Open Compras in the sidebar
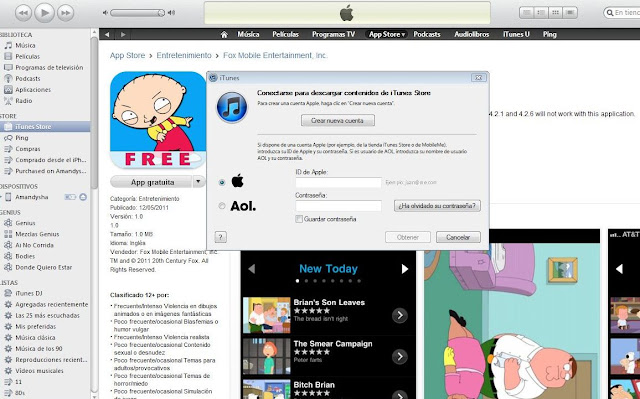Screen dimensions: 640x399 28,149
